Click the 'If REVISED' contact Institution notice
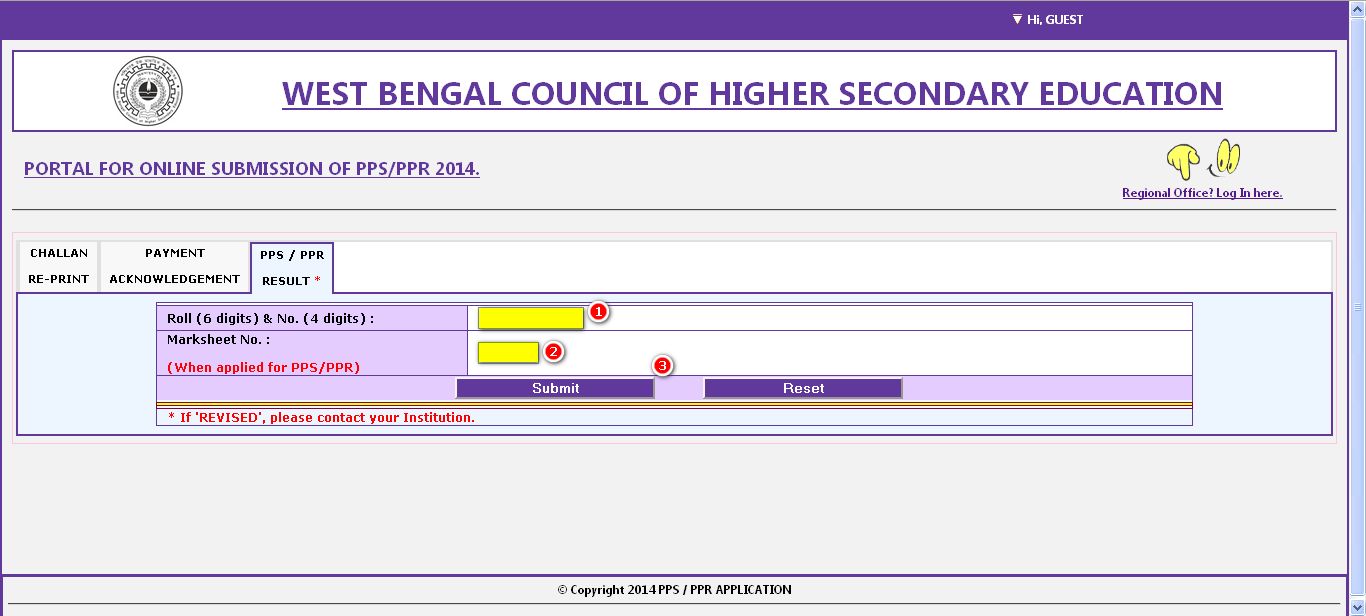1366x616 pixels. click(x=321, y=417)
